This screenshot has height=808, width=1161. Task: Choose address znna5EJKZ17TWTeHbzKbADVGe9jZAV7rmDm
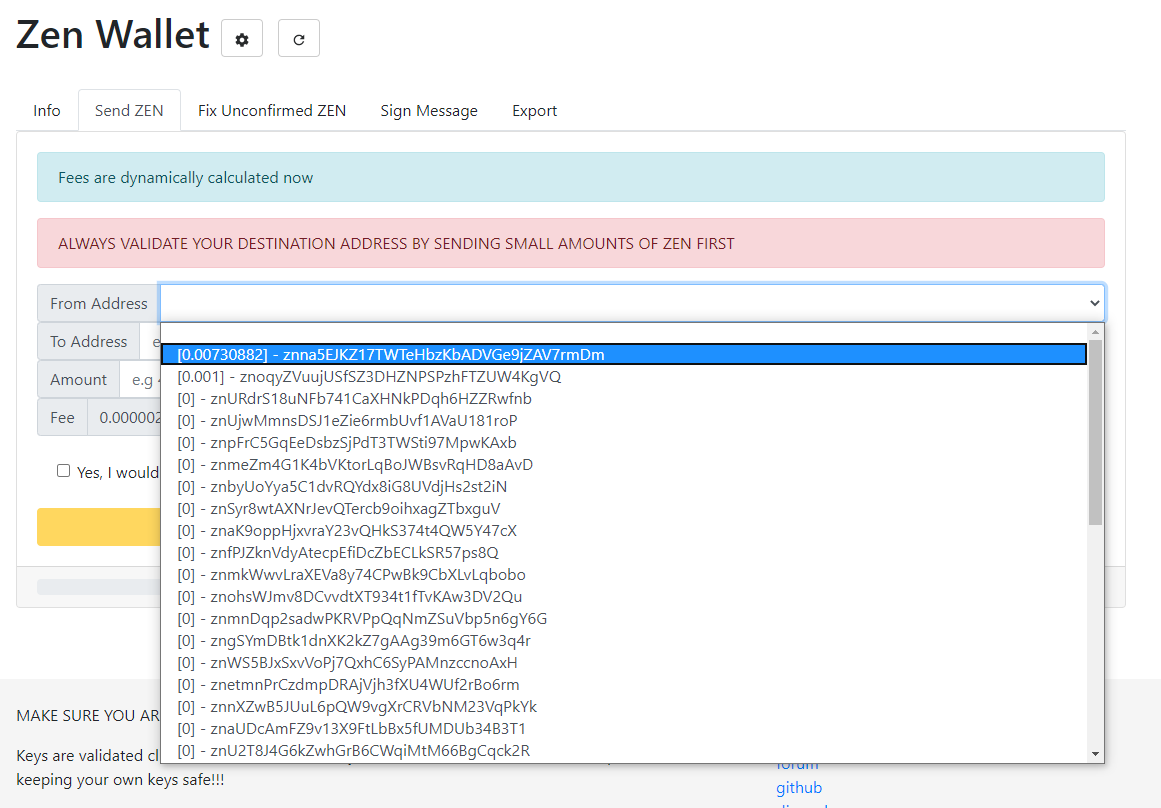click(623, 355)
